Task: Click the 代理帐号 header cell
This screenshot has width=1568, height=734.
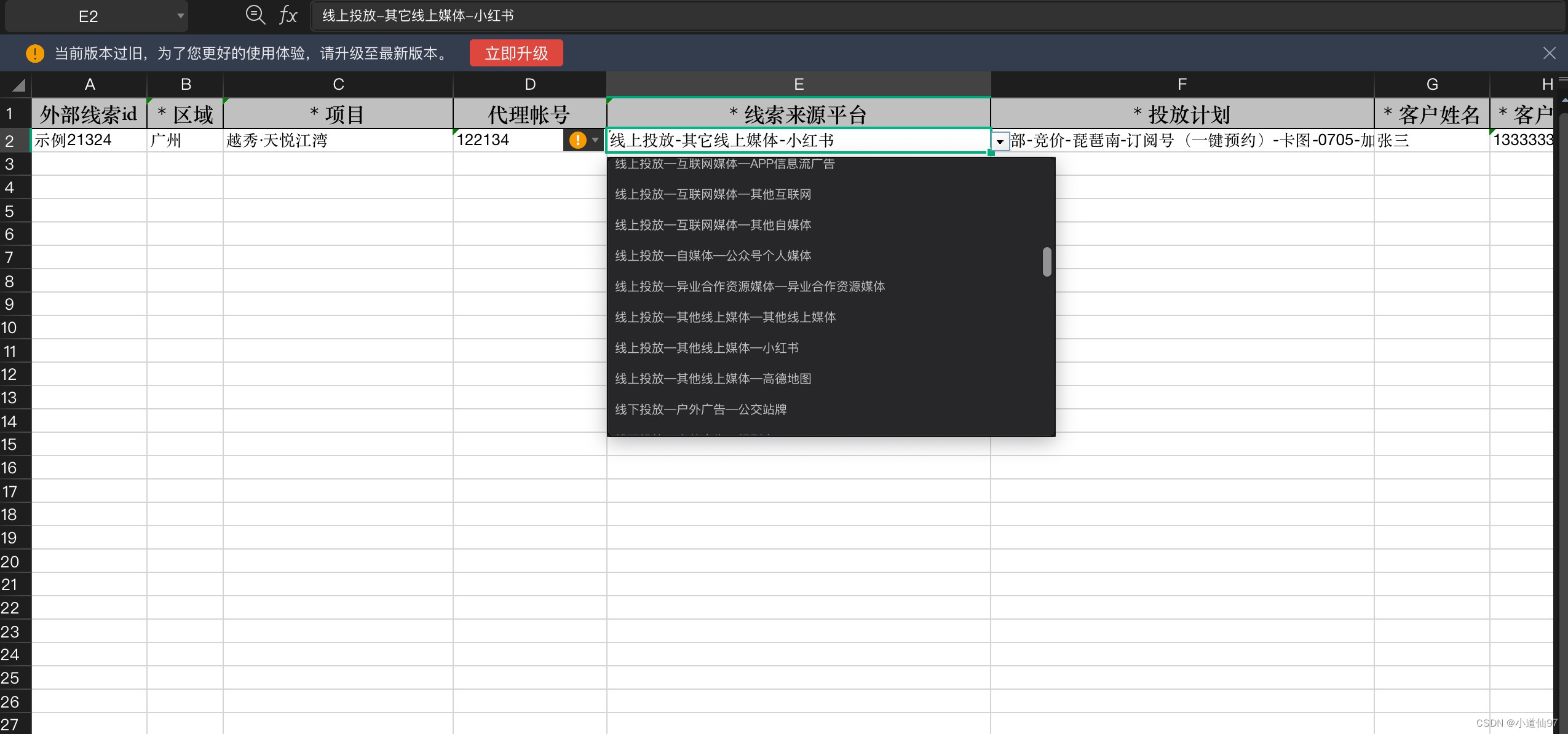Action: tap(529, 114)
